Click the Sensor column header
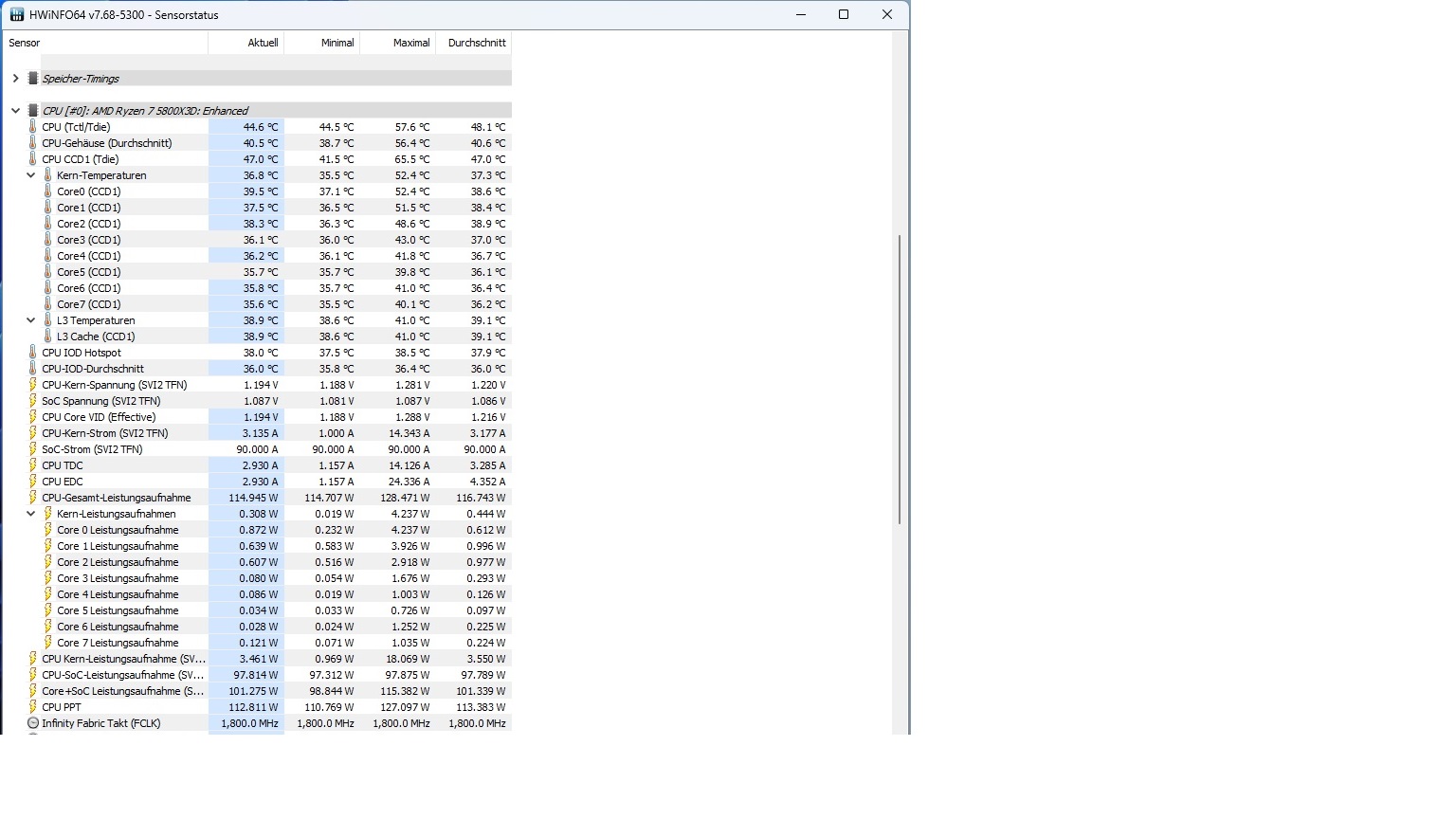 point(106,43)
